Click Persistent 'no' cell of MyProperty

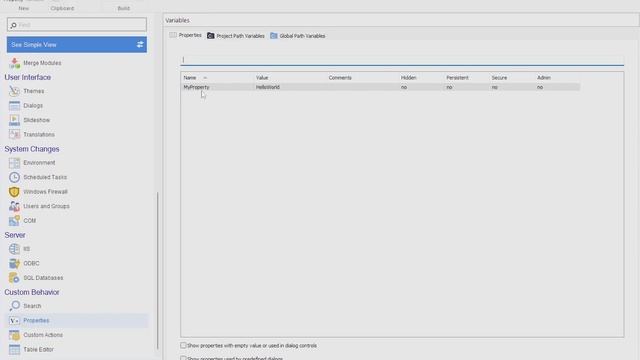[x=449, y=87]
